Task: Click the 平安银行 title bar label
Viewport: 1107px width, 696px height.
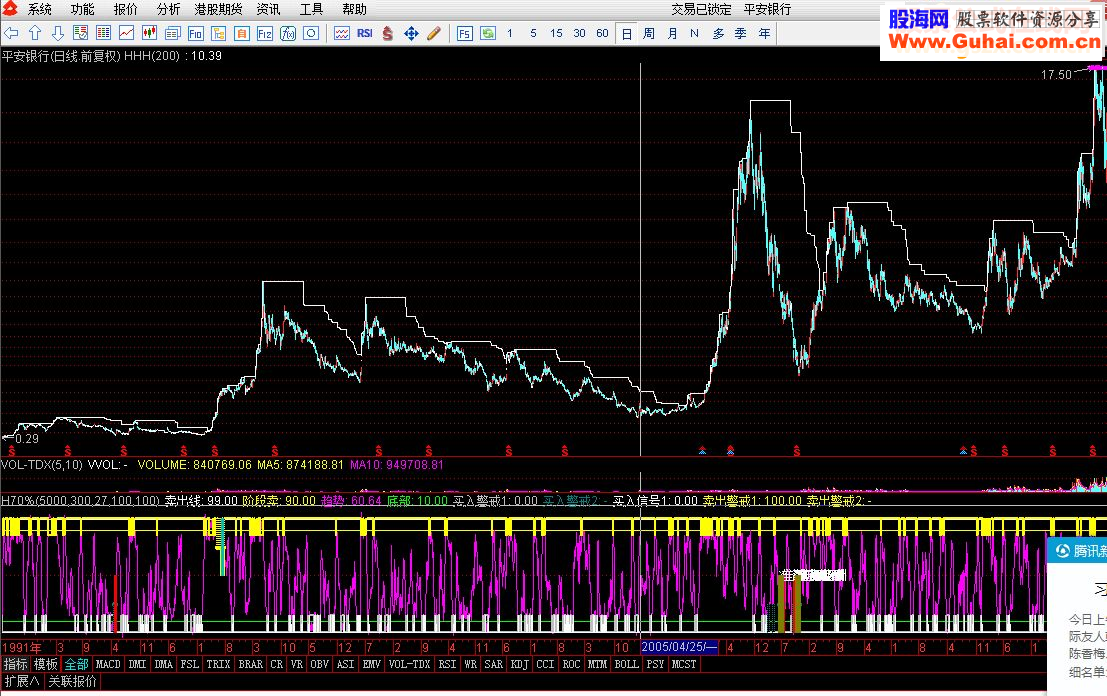Action: (x=767, y=9)
